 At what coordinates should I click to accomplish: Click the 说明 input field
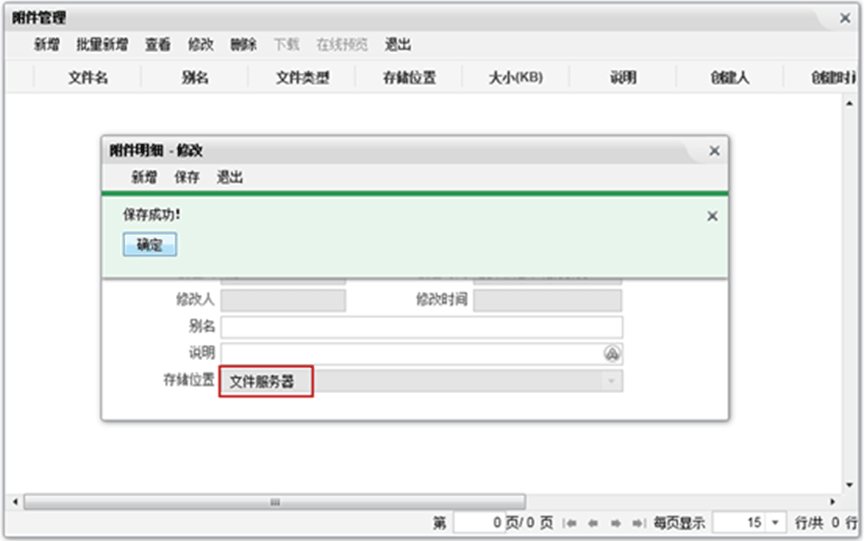[422, 353]
